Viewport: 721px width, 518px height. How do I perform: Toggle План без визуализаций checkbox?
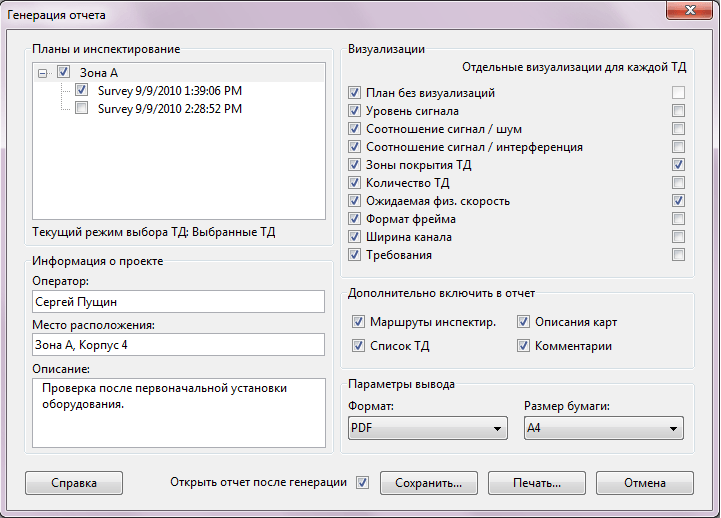(355, 93)
